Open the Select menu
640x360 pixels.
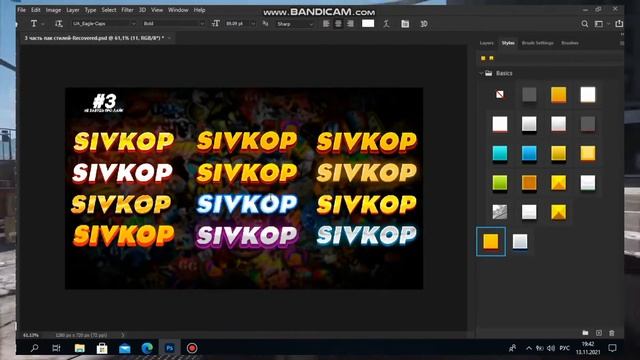(109, 10)
